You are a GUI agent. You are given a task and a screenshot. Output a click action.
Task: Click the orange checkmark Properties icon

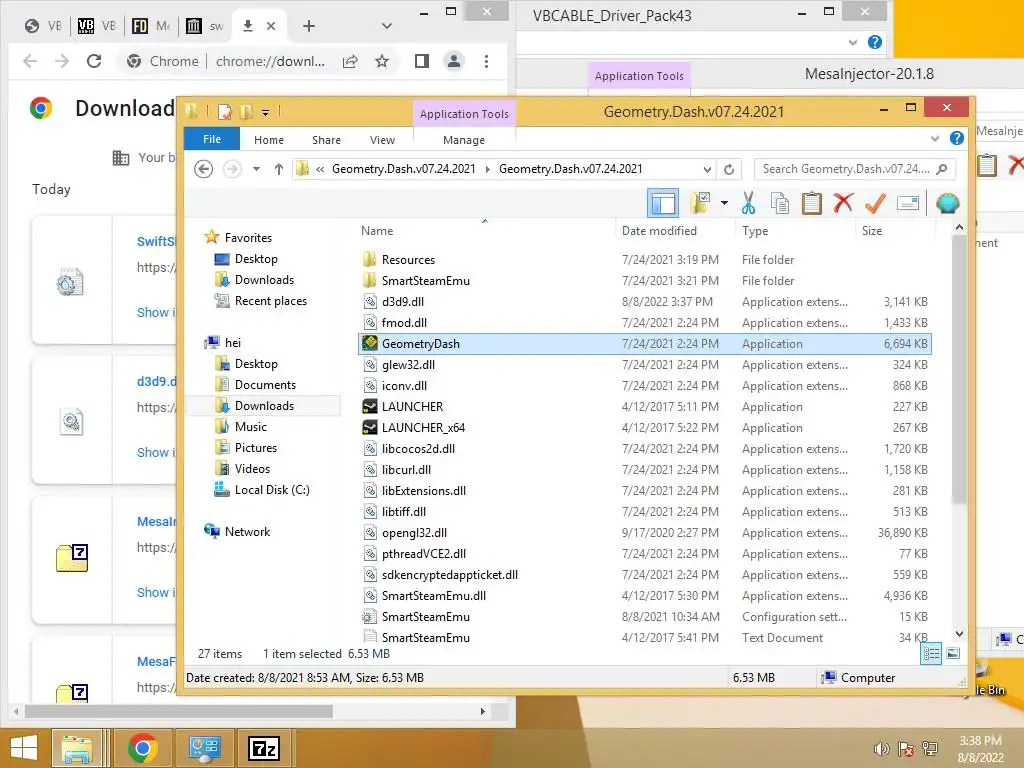coord(875,203)
